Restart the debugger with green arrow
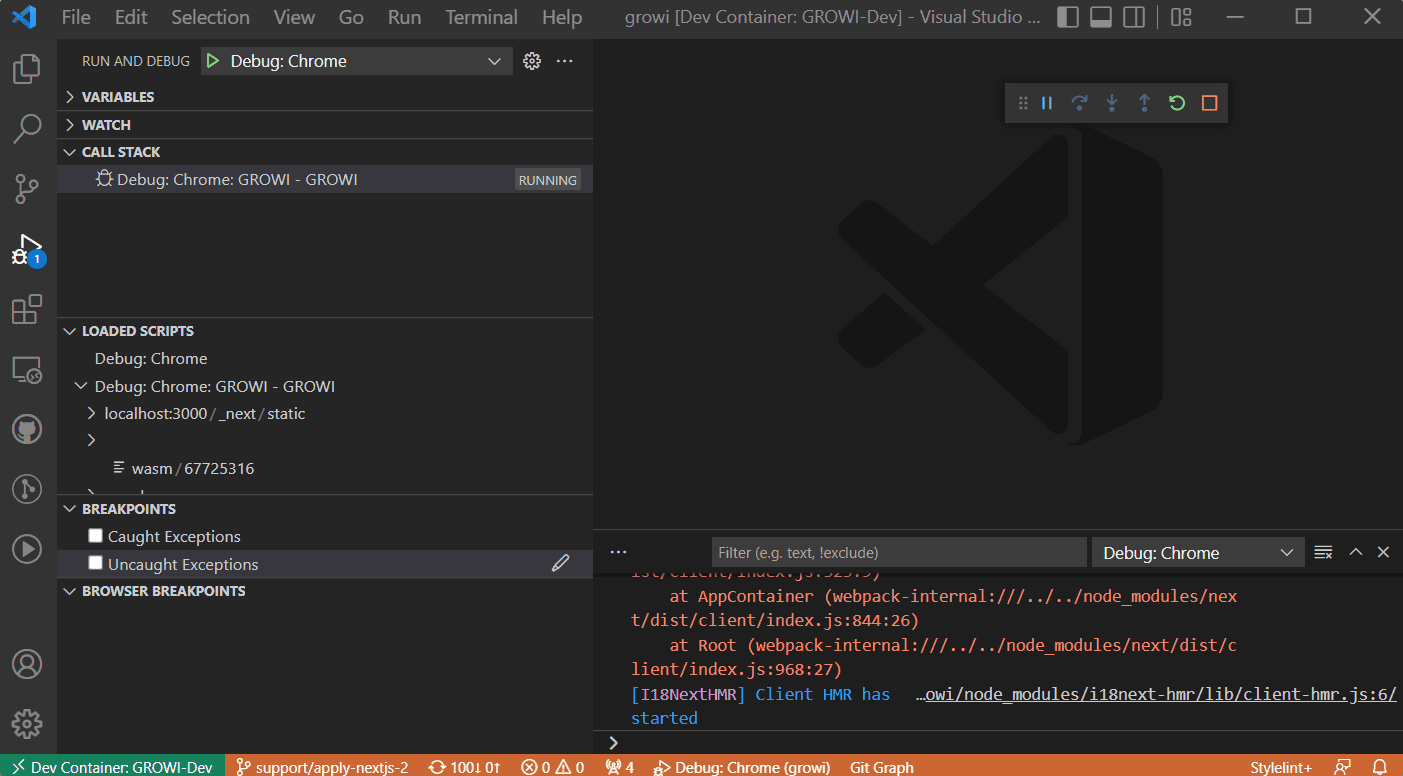1403x776 pixels. pos(1177,103)
